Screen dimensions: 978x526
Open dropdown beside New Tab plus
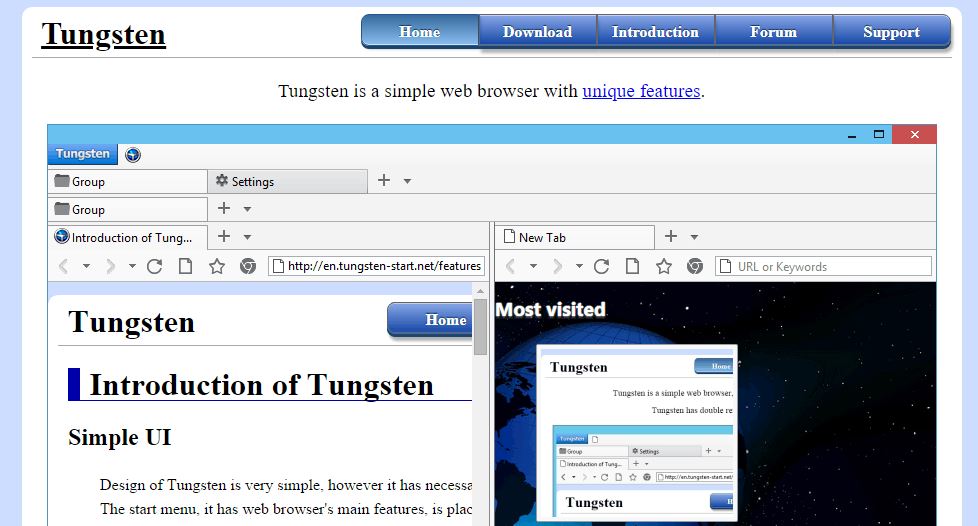(694, 237)
